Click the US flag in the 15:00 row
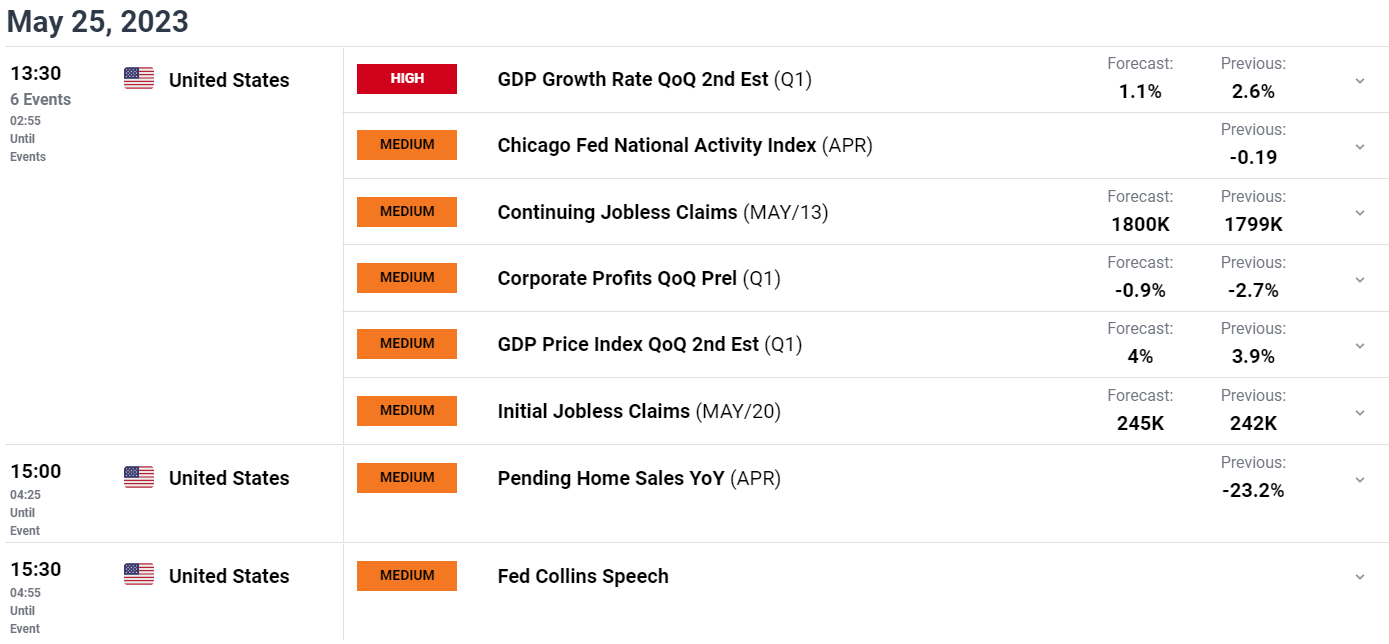 click(139, 477)
